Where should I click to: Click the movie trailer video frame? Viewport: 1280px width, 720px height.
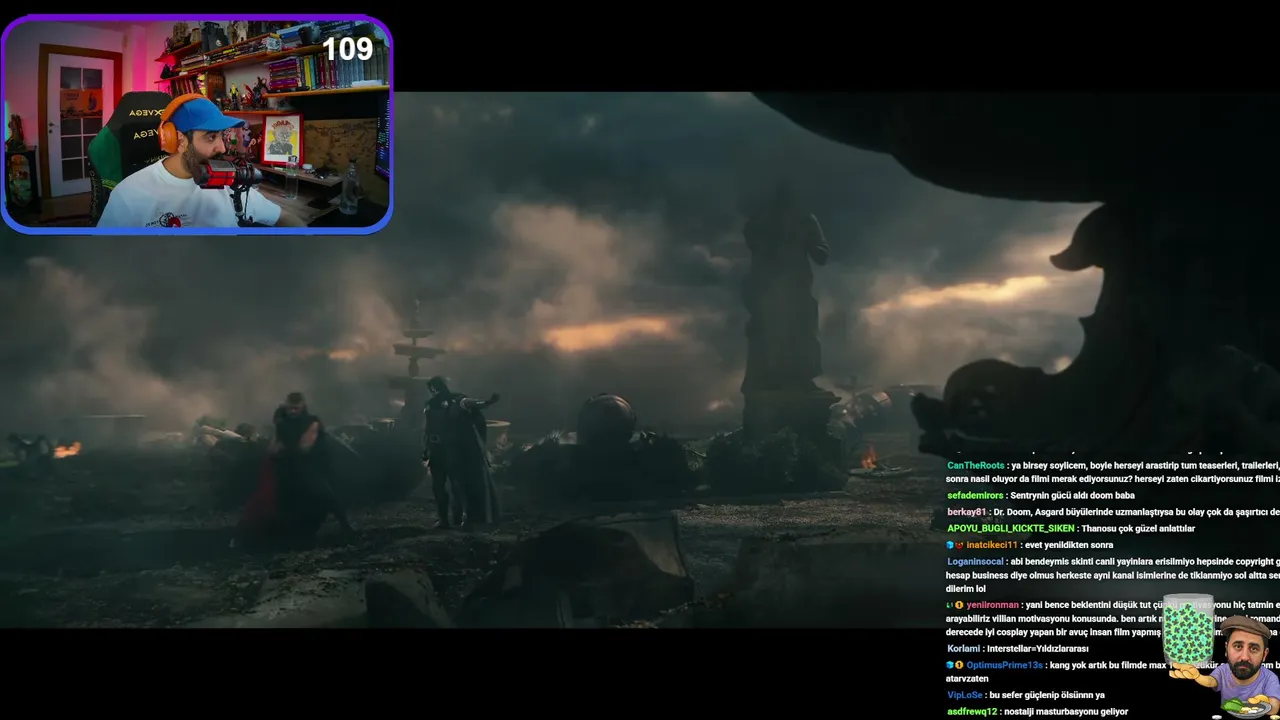click(640, 360)
